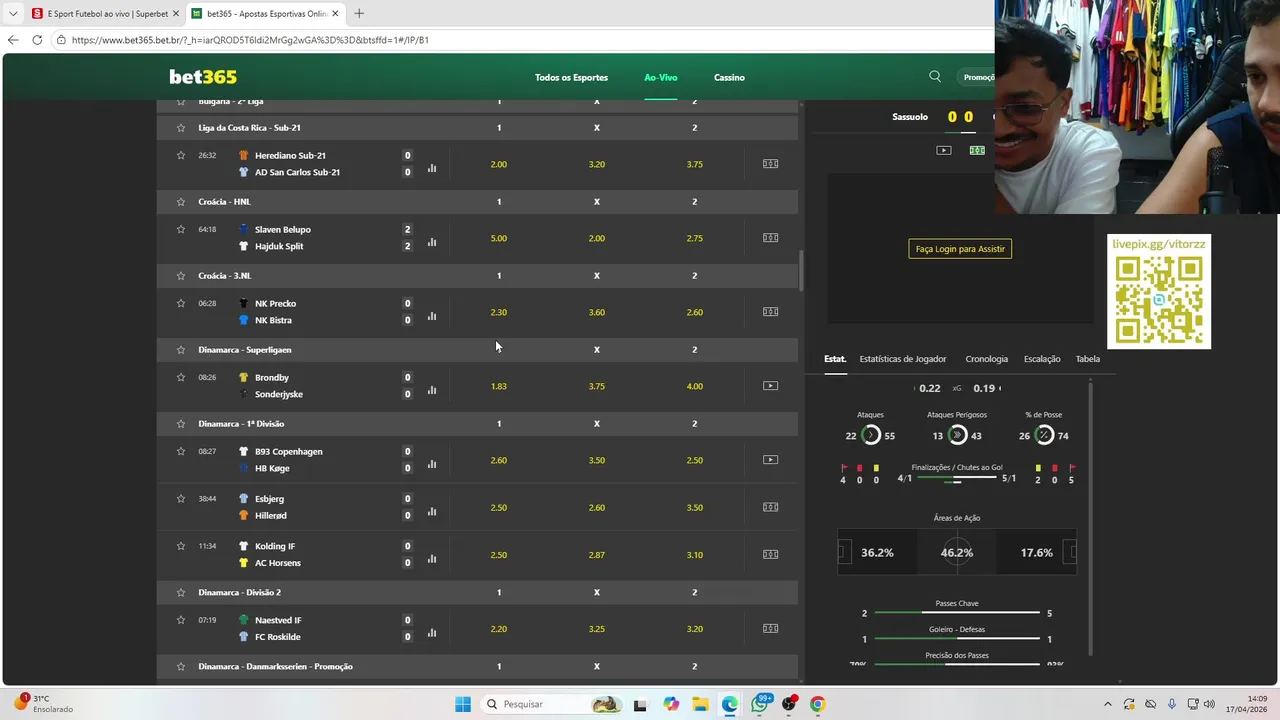This screenshot has width=1280, height=720.
Task: Click Faça Login para Assistir button
Action: [x=960, y=249]
